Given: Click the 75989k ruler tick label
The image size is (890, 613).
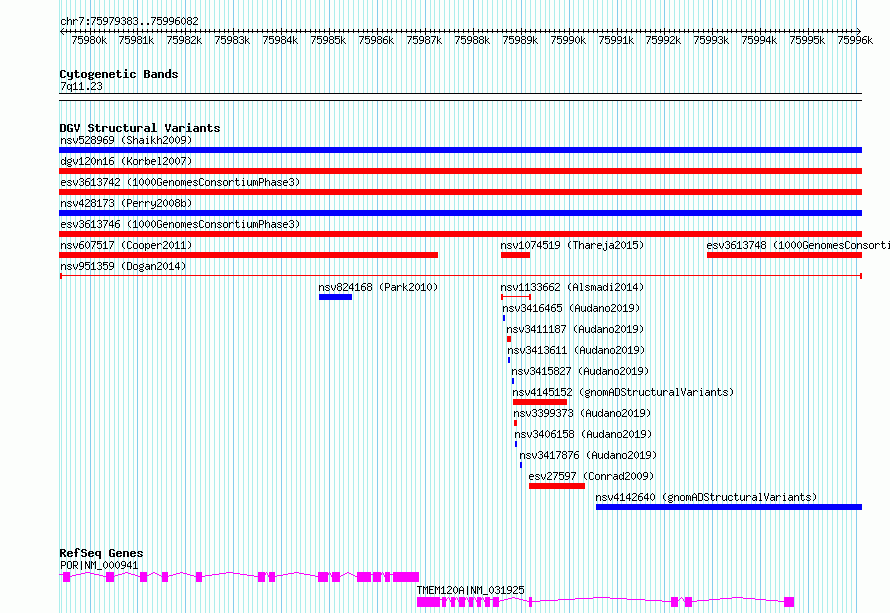Looking at the screenshot, I should point(520,40).
